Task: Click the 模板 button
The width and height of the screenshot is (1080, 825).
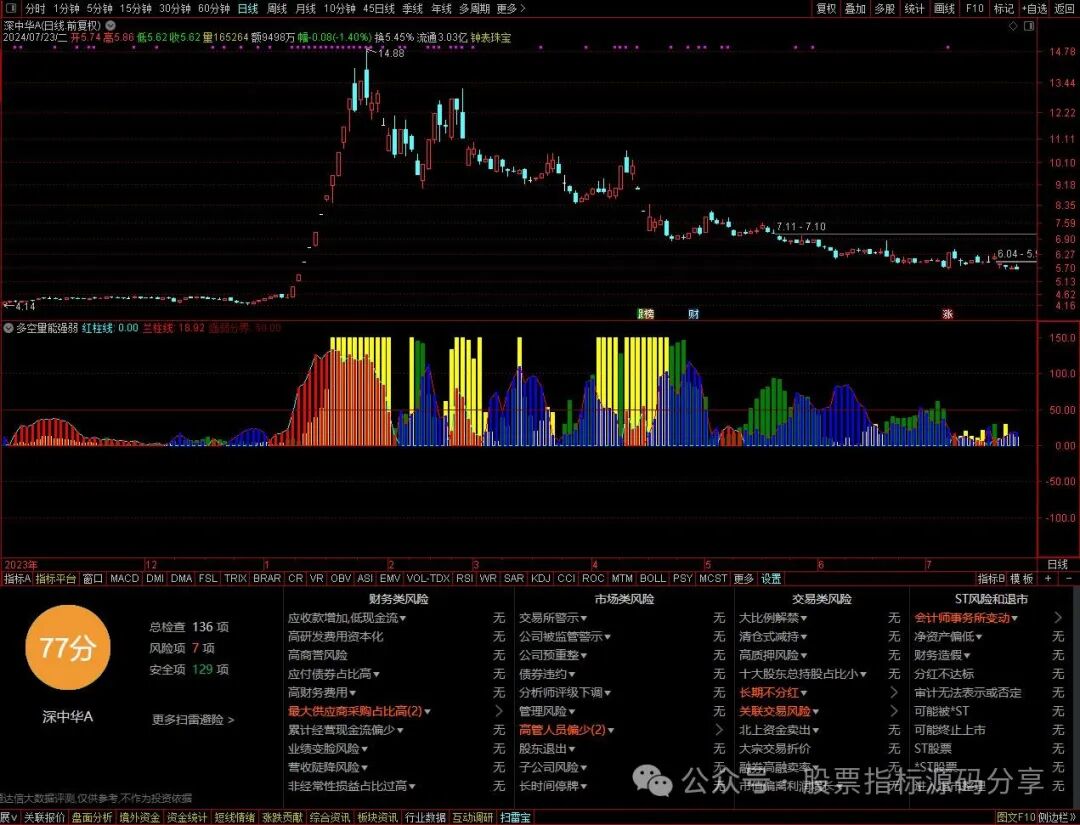Action: pyautogui.click(x=1021, y=578)
